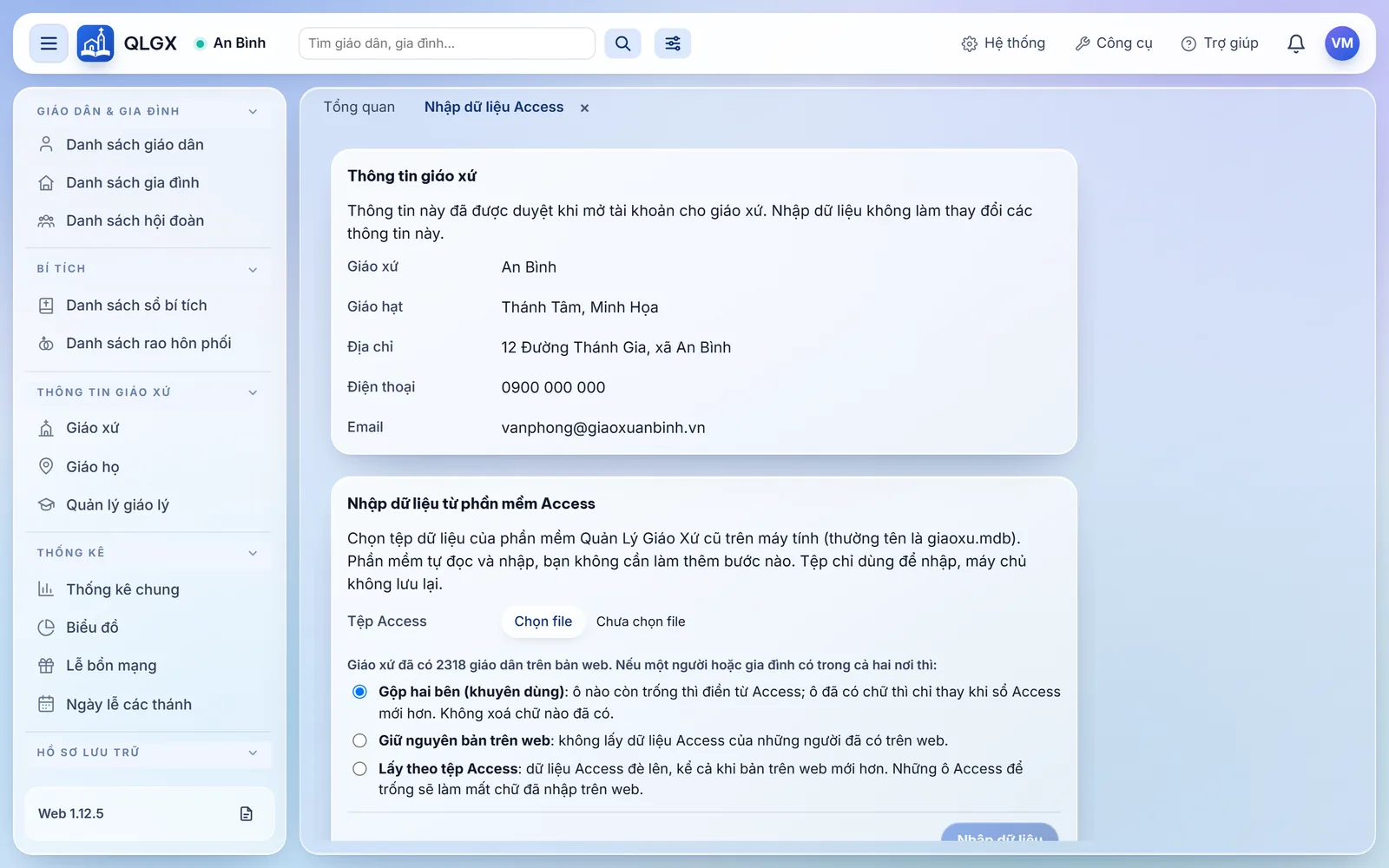Open Danh sách hội đoàn

click(x=149, y=221)
